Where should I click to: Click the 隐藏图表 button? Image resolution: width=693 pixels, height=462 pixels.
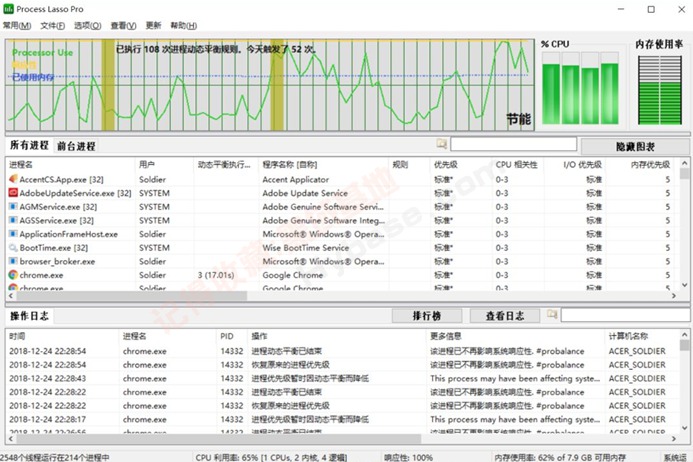(x=635, y=147)
